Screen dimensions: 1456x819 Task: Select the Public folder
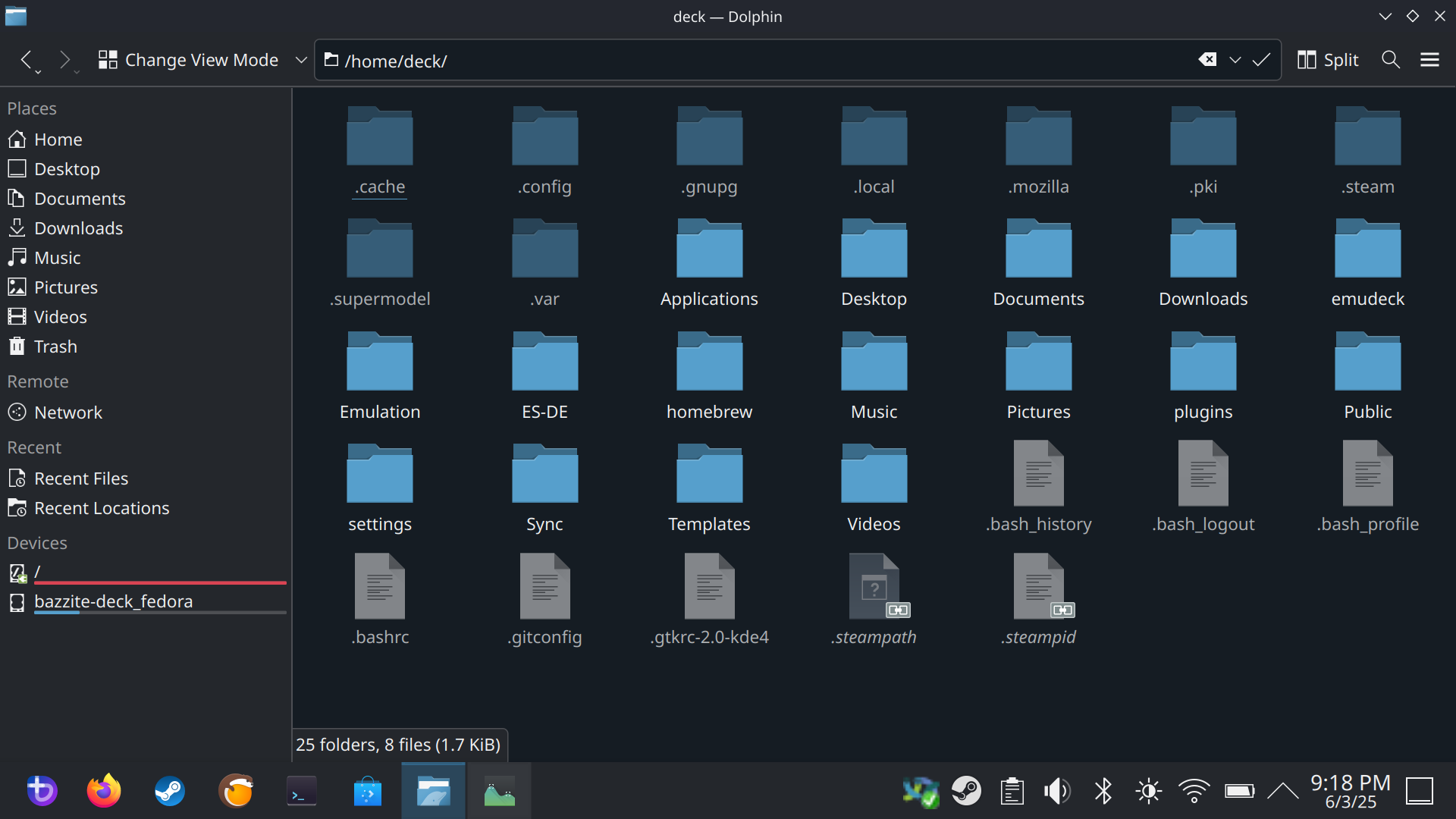1368,376
